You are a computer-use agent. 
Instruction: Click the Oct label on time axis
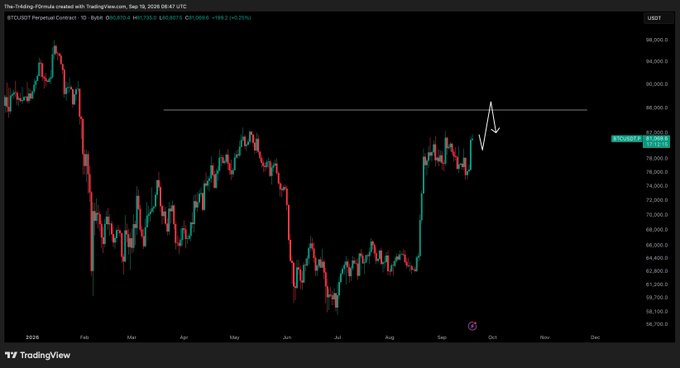pos(492,337)
